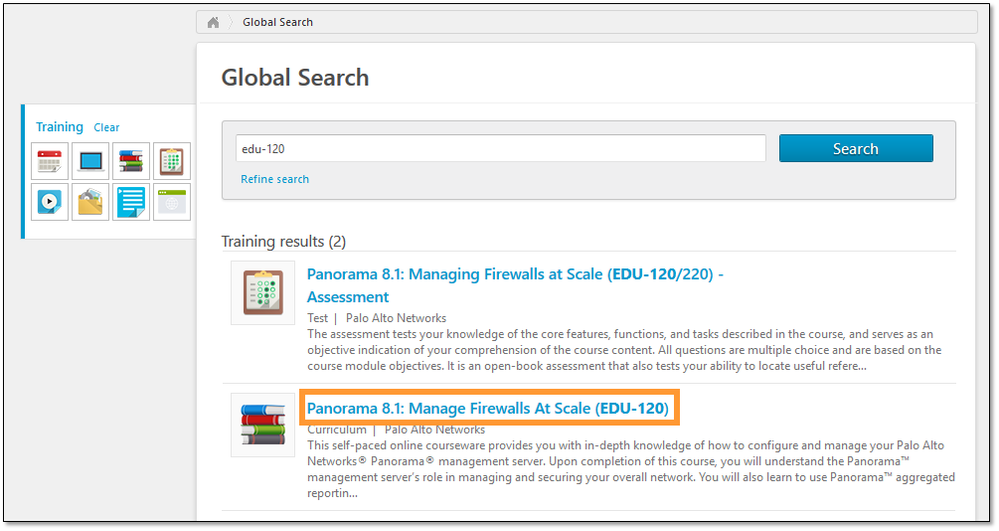Filter training by calendar events icon
Image resolution: width=999 pixels, height=531 pixels.
click(x=50, y=161)
